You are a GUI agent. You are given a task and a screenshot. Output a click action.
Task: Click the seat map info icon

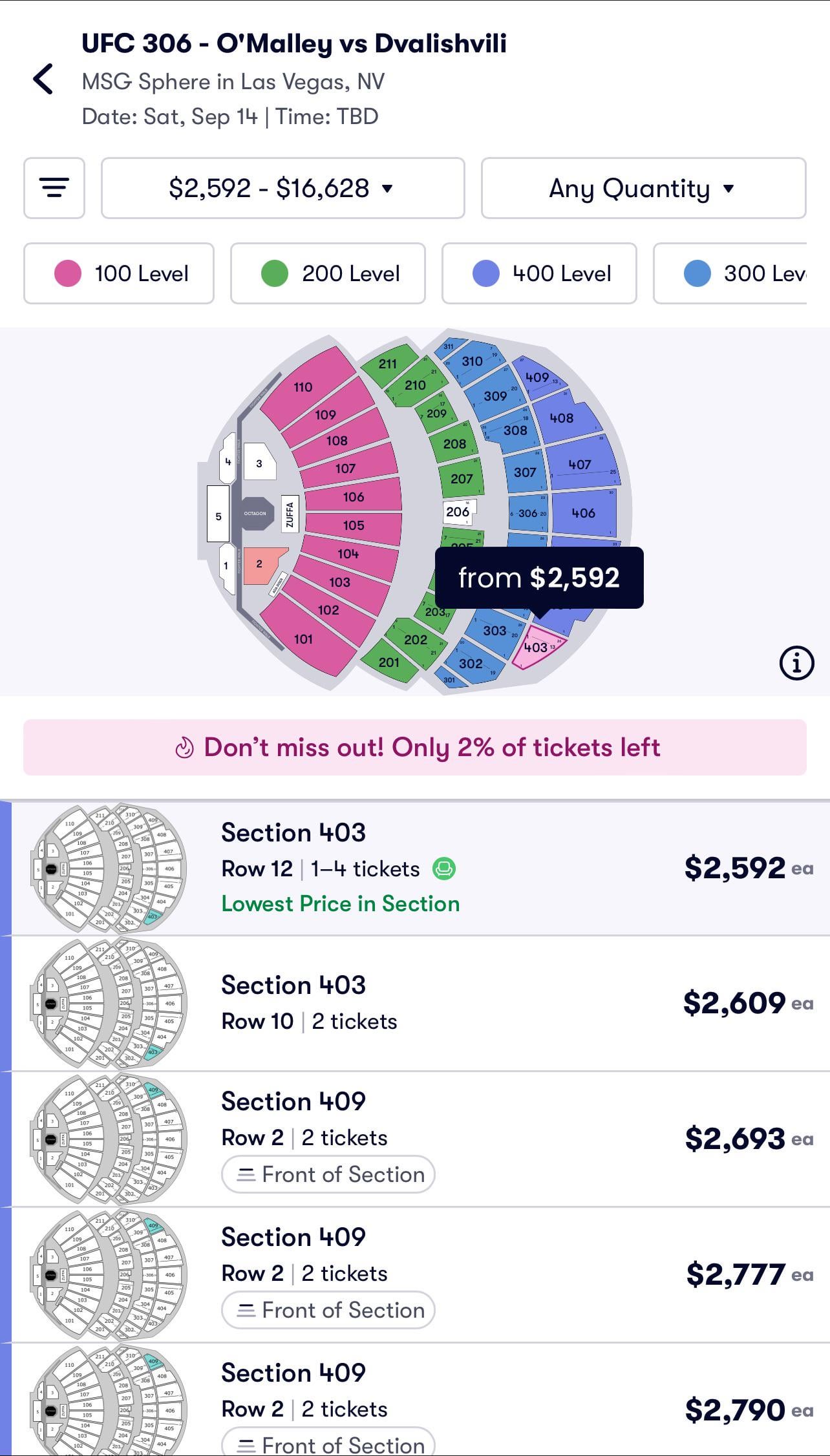pos(796,663)
